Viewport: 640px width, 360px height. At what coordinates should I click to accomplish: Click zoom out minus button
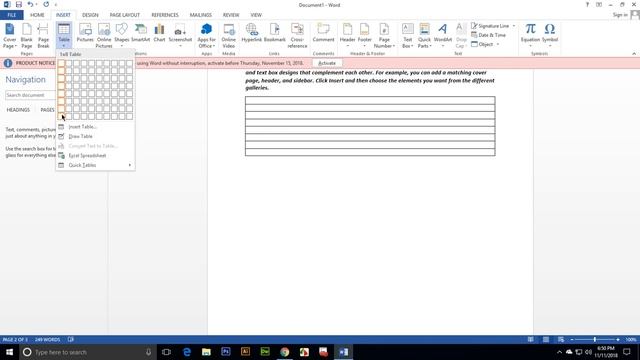pos(572,340)
